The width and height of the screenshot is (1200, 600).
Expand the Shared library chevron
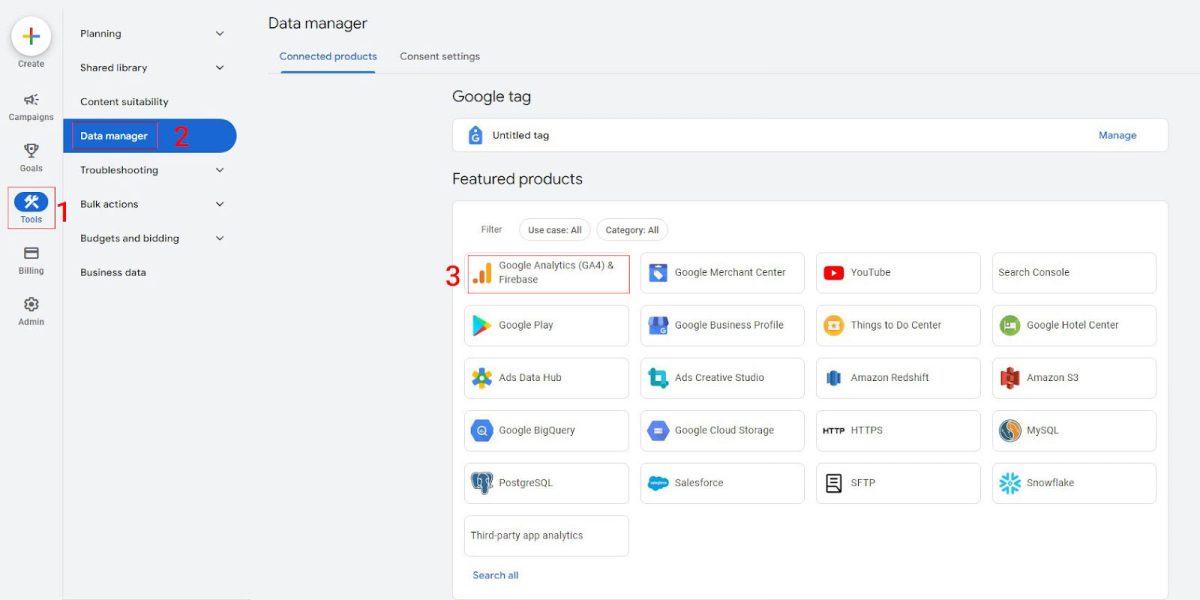pos(220,68)
